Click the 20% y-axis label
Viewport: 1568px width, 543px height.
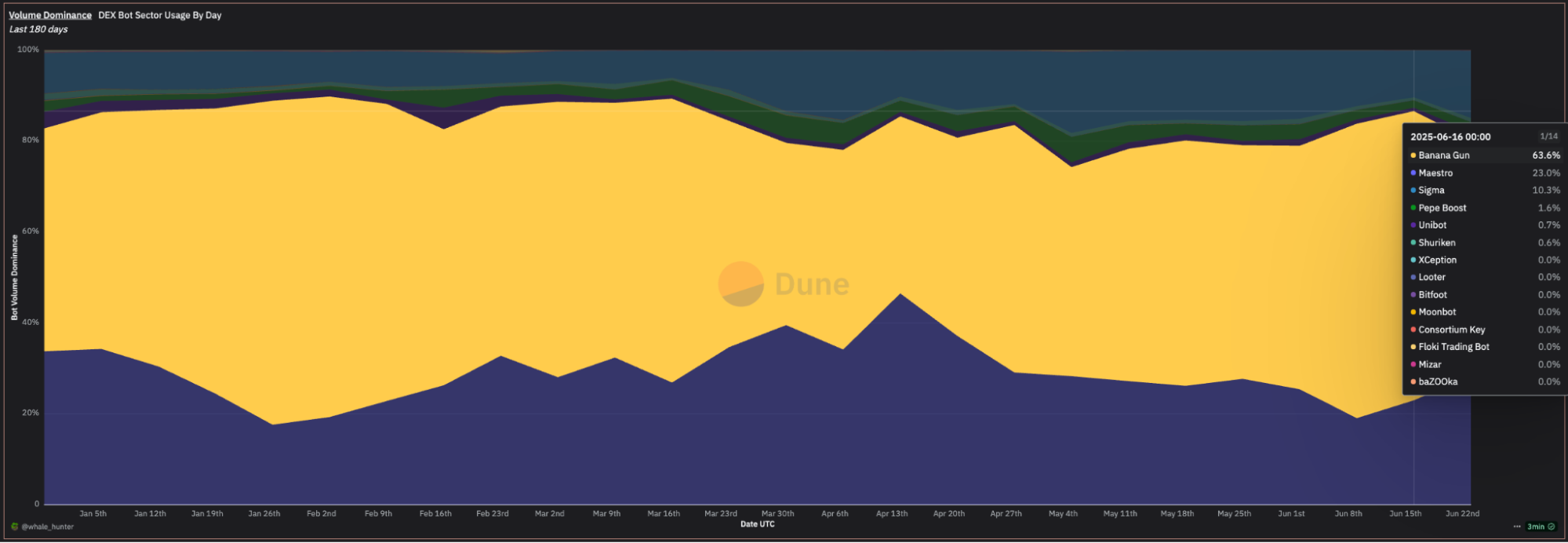tap(31, 413)
